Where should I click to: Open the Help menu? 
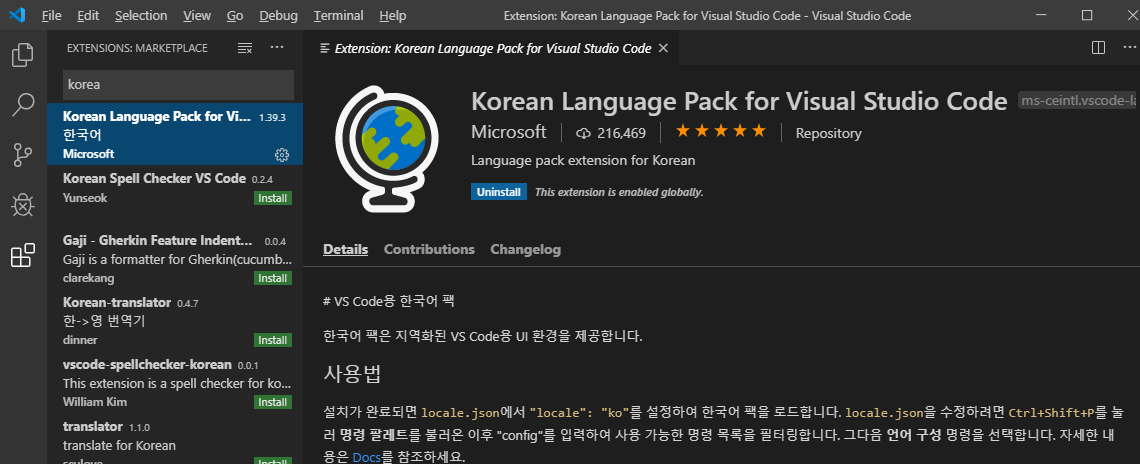tap(393, 15)
